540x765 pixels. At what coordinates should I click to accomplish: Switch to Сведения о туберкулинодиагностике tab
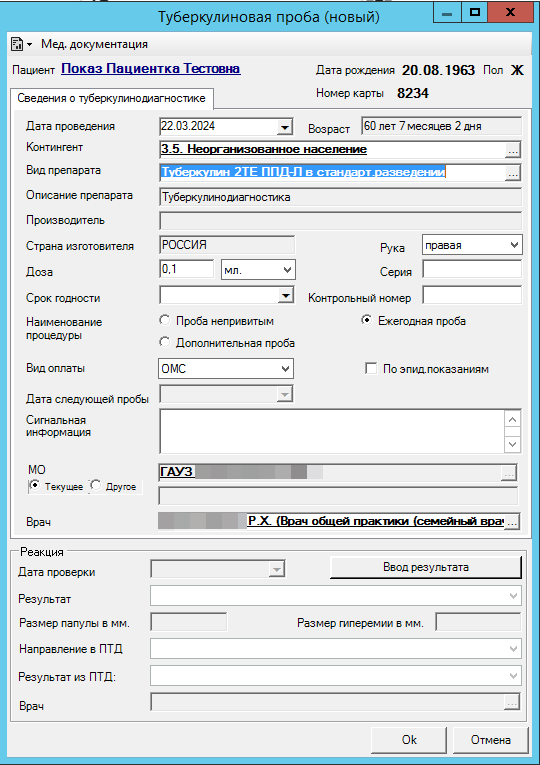(111, 98)
